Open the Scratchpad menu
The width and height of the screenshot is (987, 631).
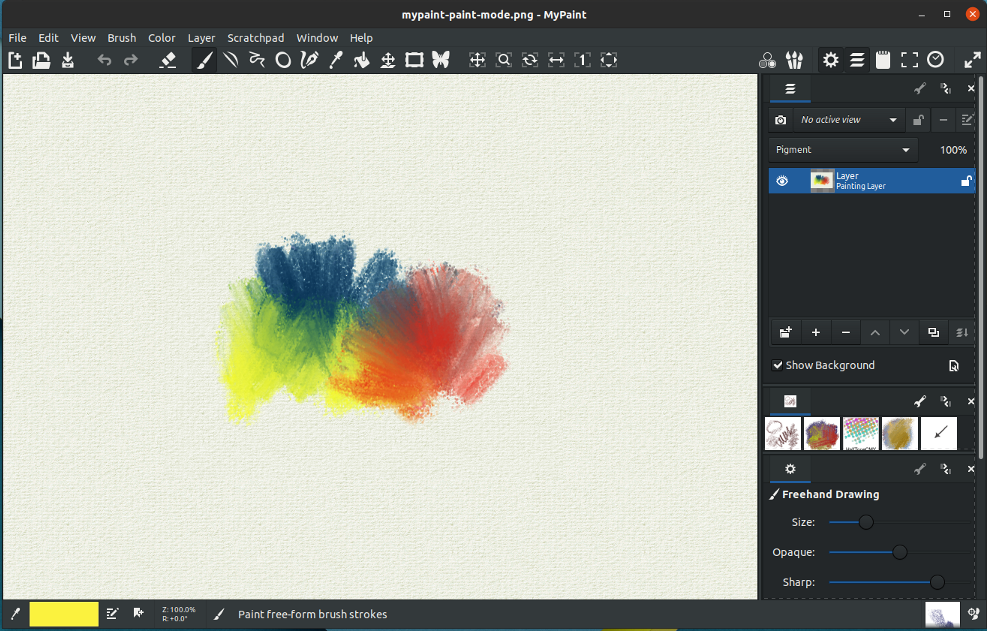click(255, 38)
